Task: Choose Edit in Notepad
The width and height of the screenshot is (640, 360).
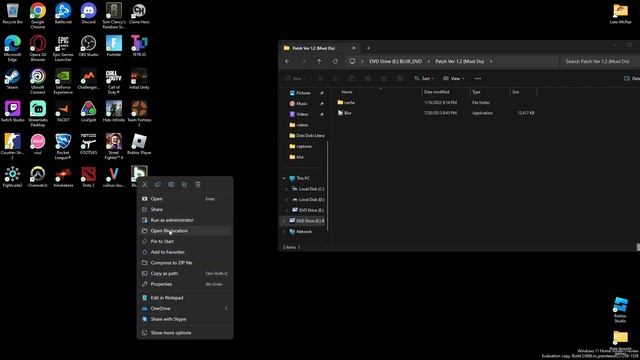Action: click(x=185, y=298)
